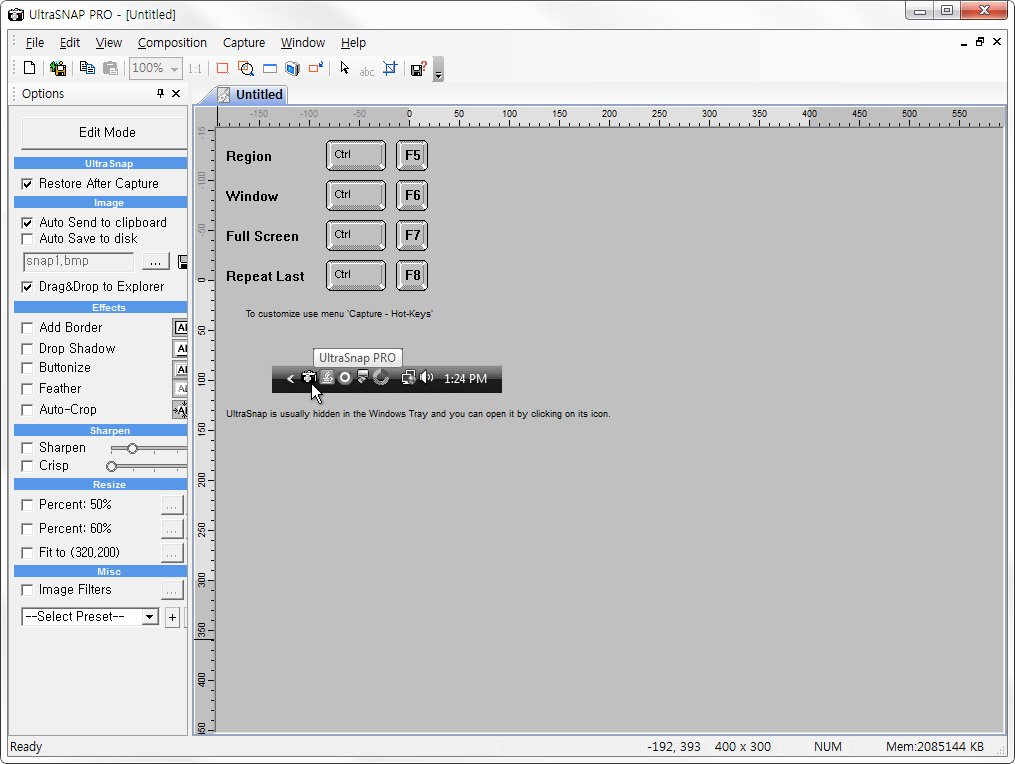Select the arrow pointer tool

344,68
